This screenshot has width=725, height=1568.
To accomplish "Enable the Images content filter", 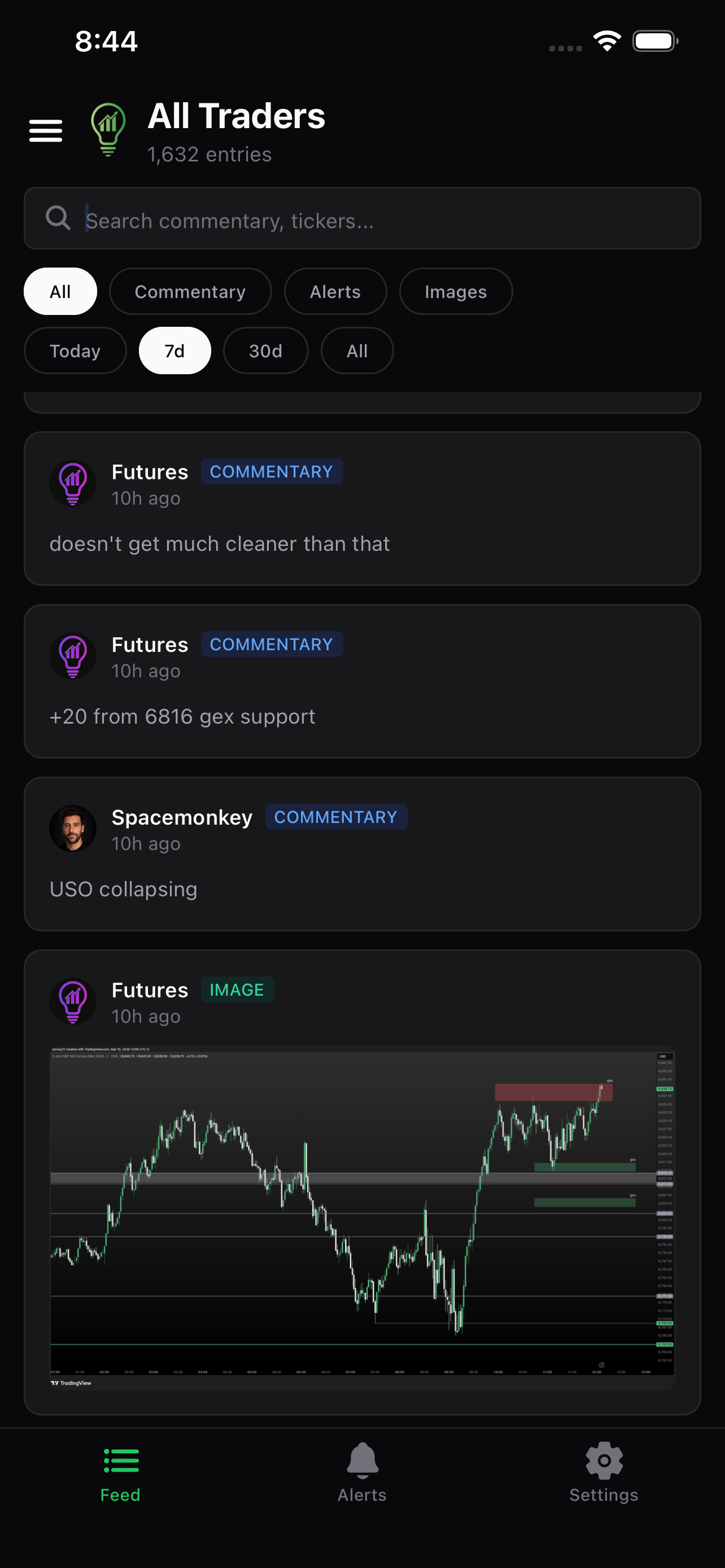I will point(455,292).
